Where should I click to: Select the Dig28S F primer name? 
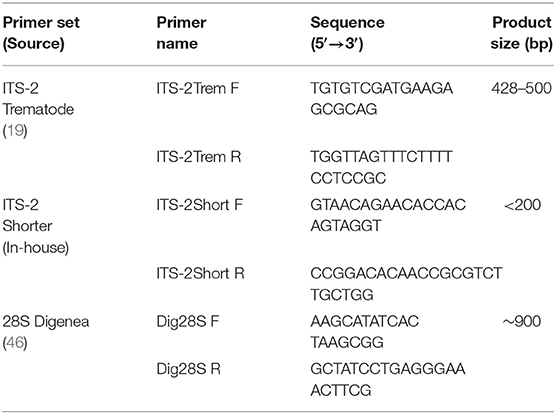tap(188, 321)
